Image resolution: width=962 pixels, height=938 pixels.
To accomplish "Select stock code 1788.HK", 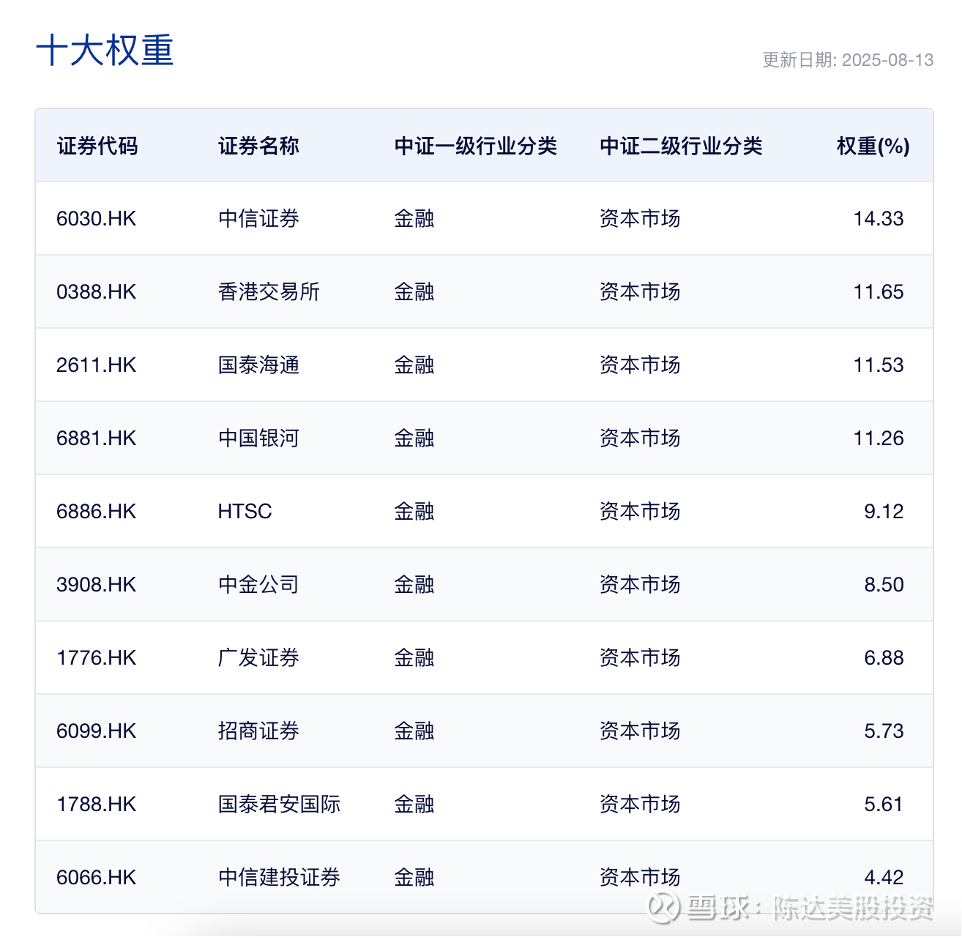I will coord(96,804).
